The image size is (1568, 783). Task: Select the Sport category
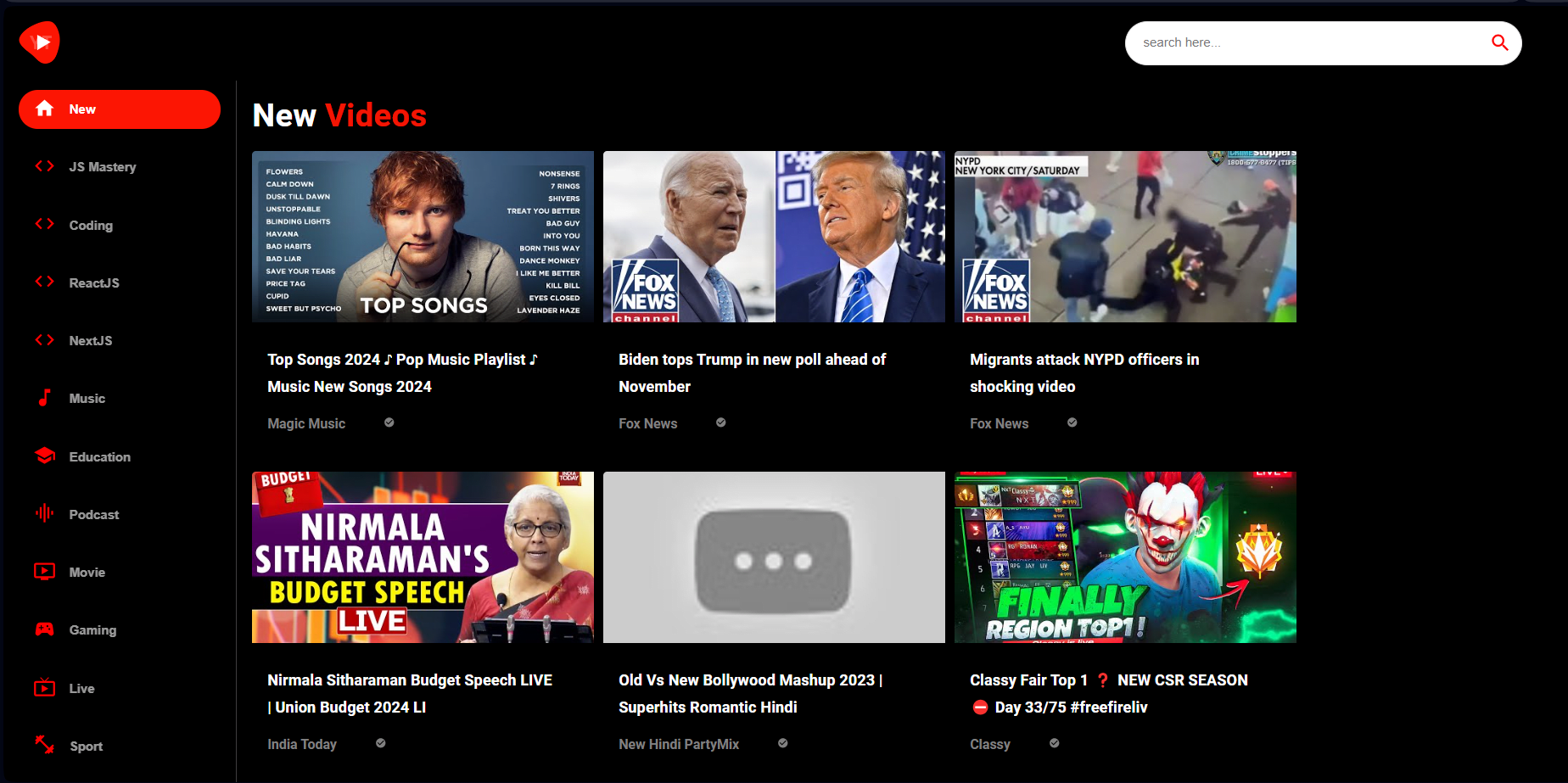click(120, 746)
